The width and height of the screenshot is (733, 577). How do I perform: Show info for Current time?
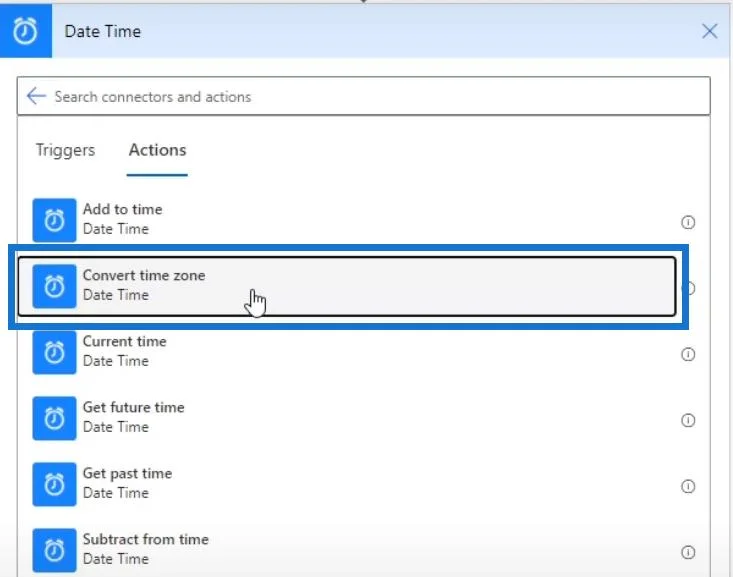coord(688,354)
